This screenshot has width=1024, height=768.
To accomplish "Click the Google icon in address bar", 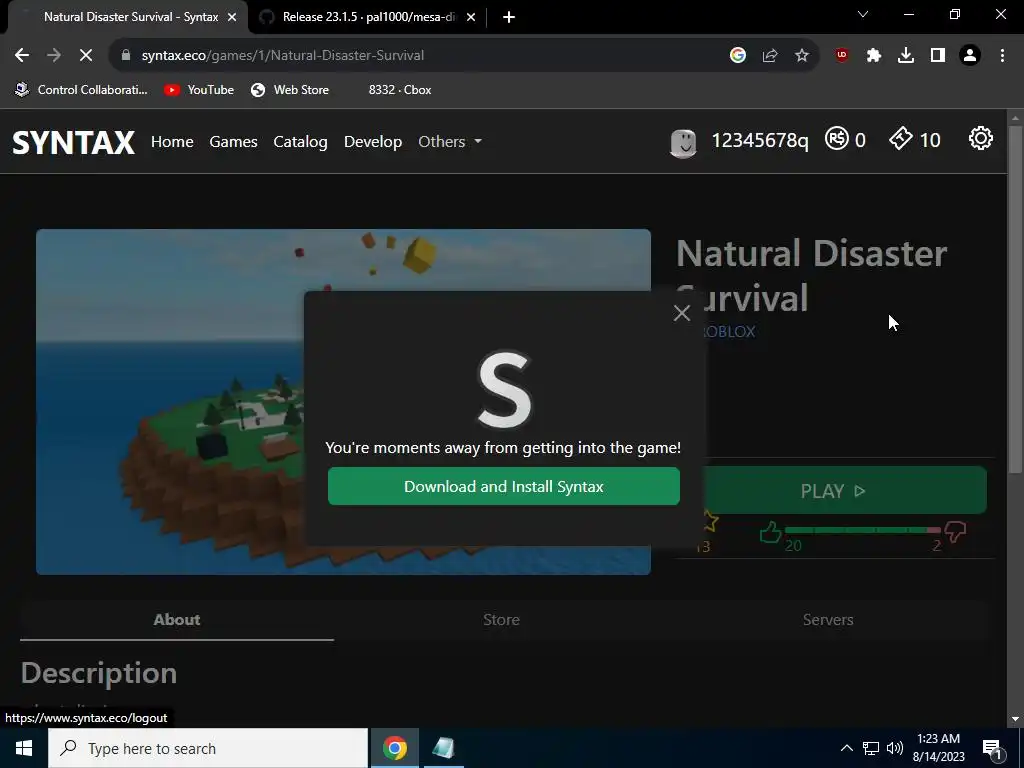I will tap(738, 56).
